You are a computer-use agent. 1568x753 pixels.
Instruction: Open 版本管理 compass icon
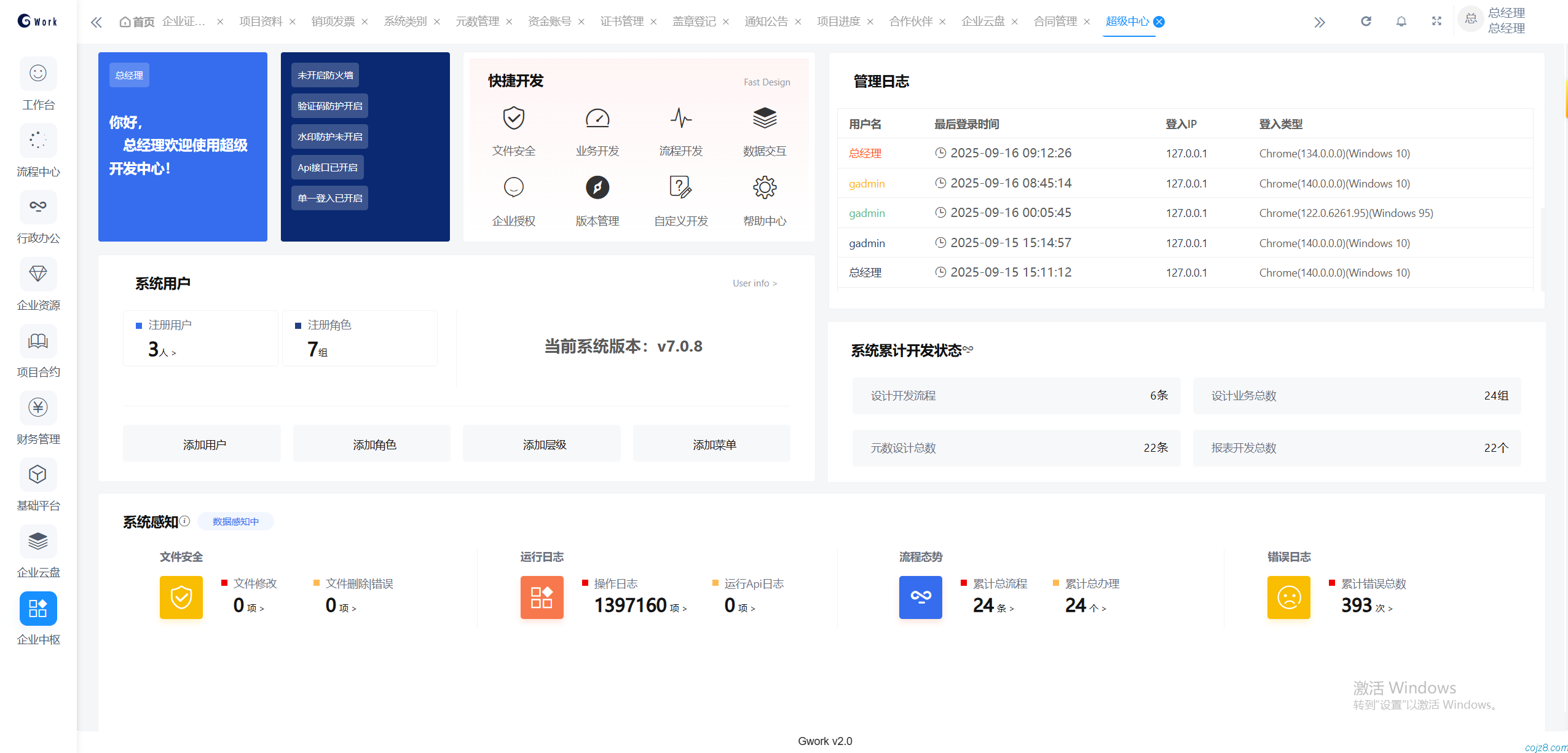(x=597, y=187)
